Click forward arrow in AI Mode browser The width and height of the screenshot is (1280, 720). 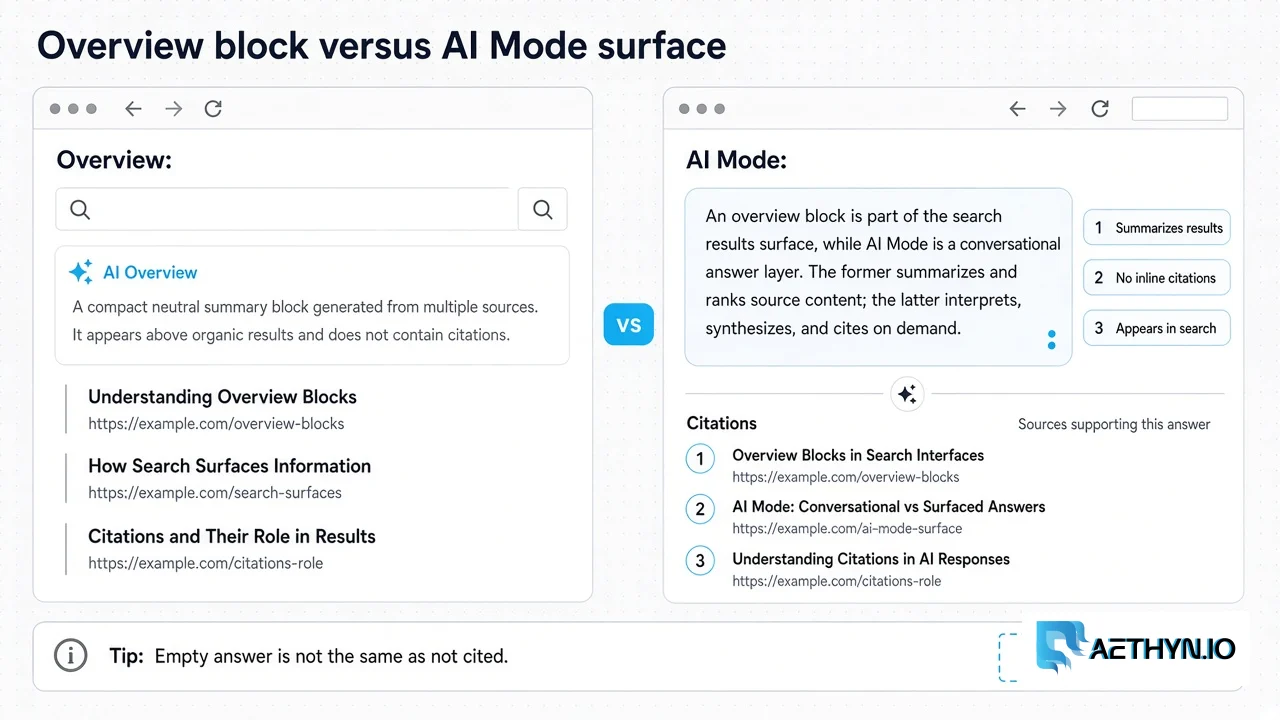(1058, 109)
